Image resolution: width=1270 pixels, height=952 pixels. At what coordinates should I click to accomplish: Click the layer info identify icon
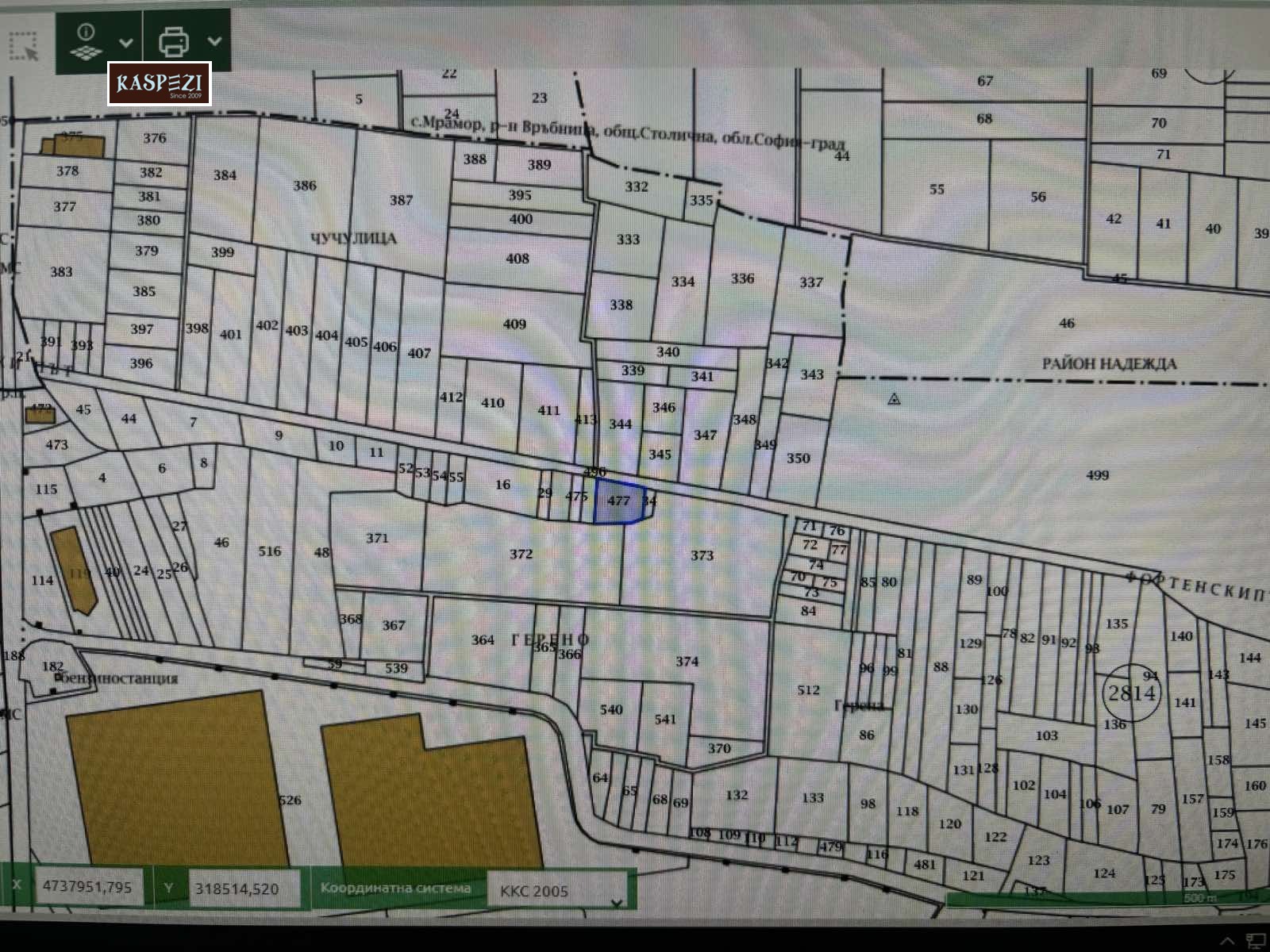86,41
